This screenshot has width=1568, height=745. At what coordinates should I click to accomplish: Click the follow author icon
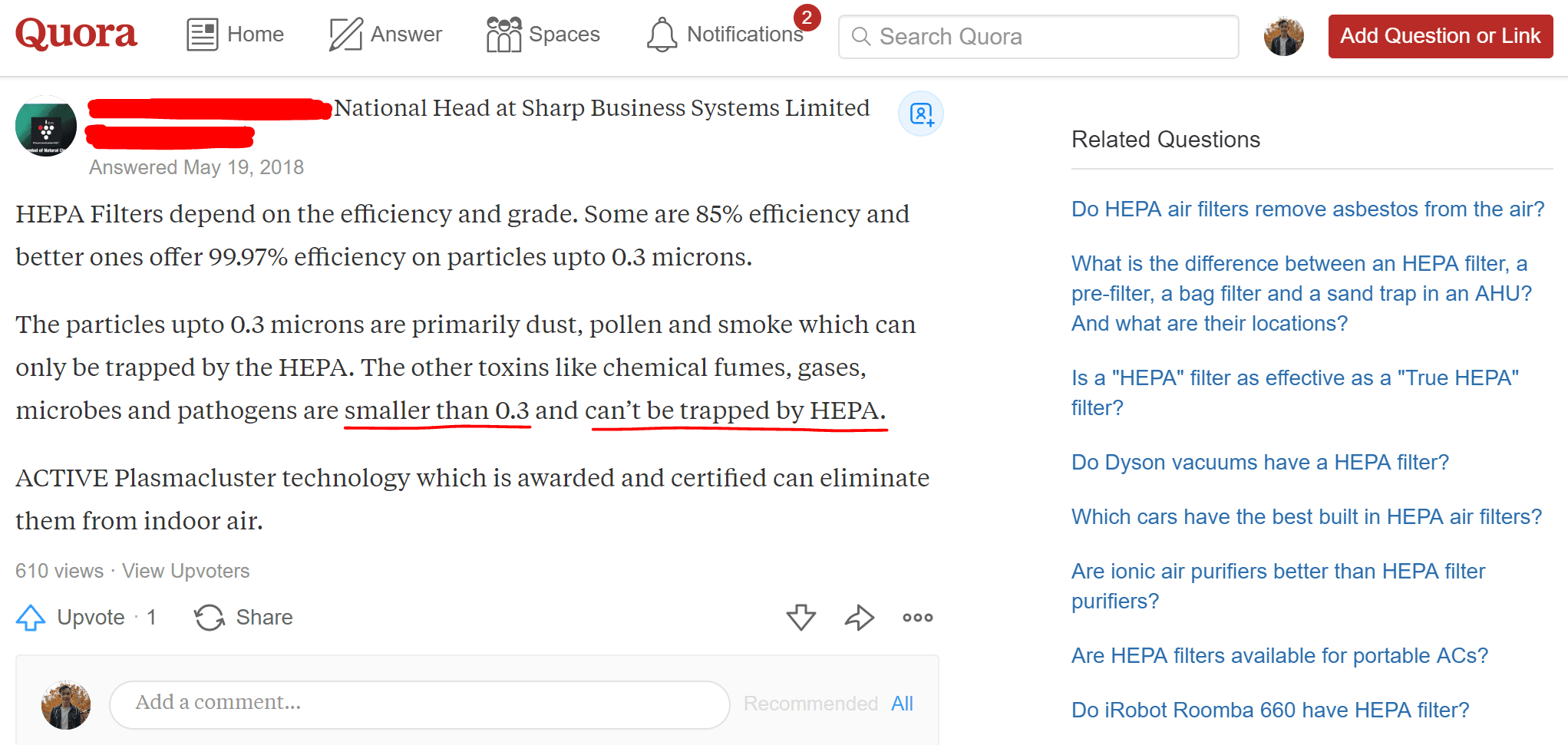(x=920, y=114)
